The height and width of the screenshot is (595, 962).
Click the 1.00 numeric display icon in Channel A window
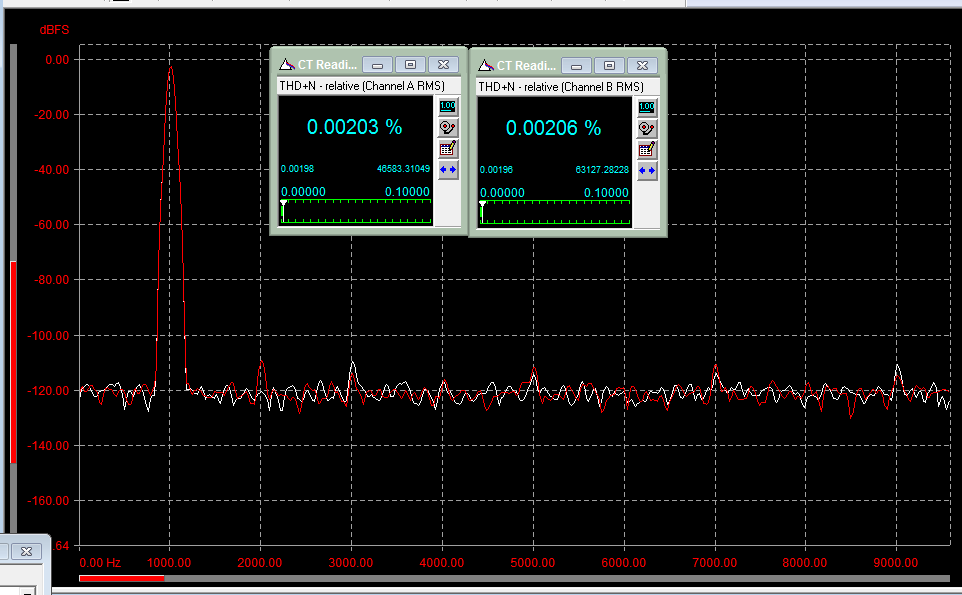[448, 106]
